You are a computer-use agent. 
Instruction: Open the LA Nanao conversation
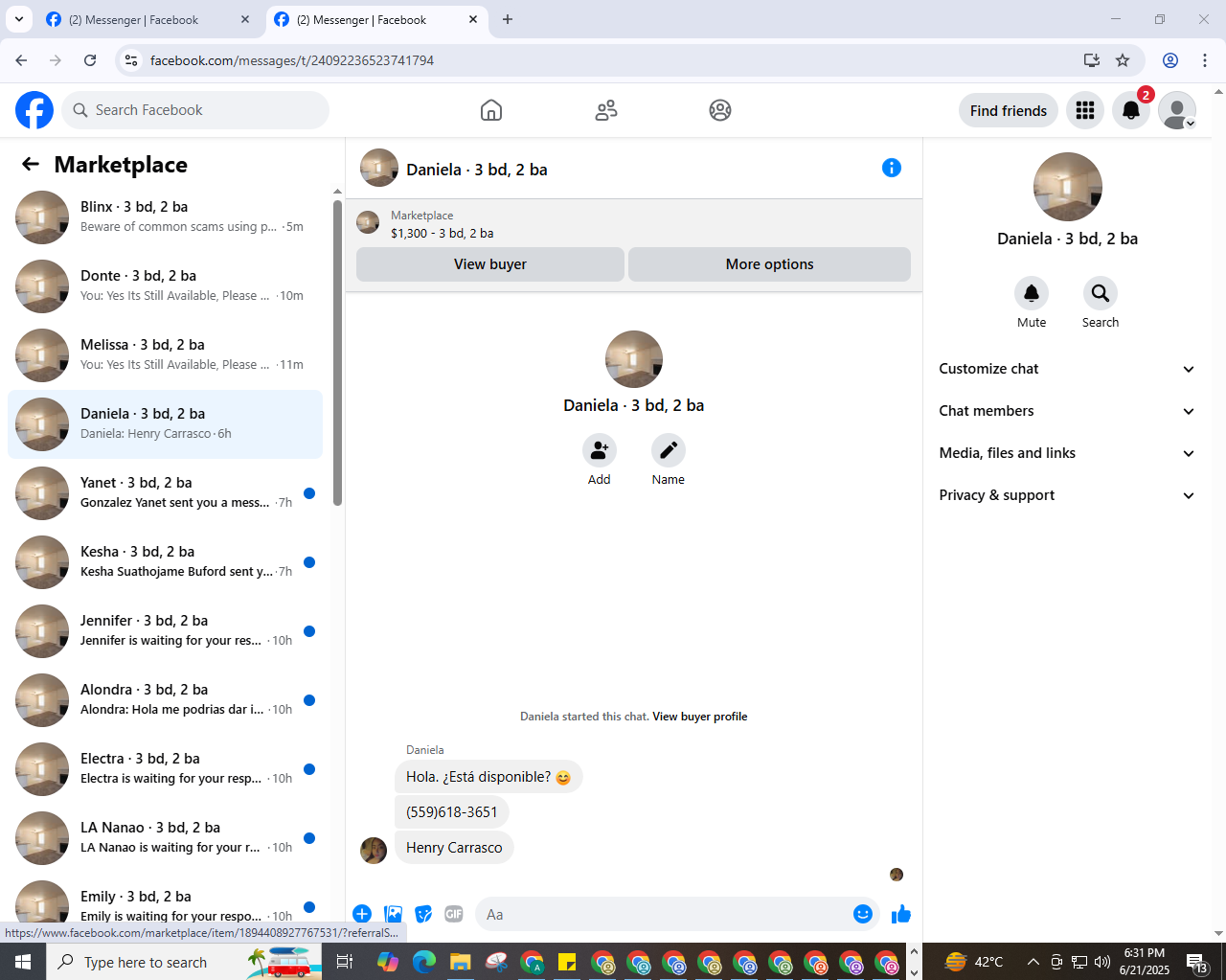tap(165, 838)
